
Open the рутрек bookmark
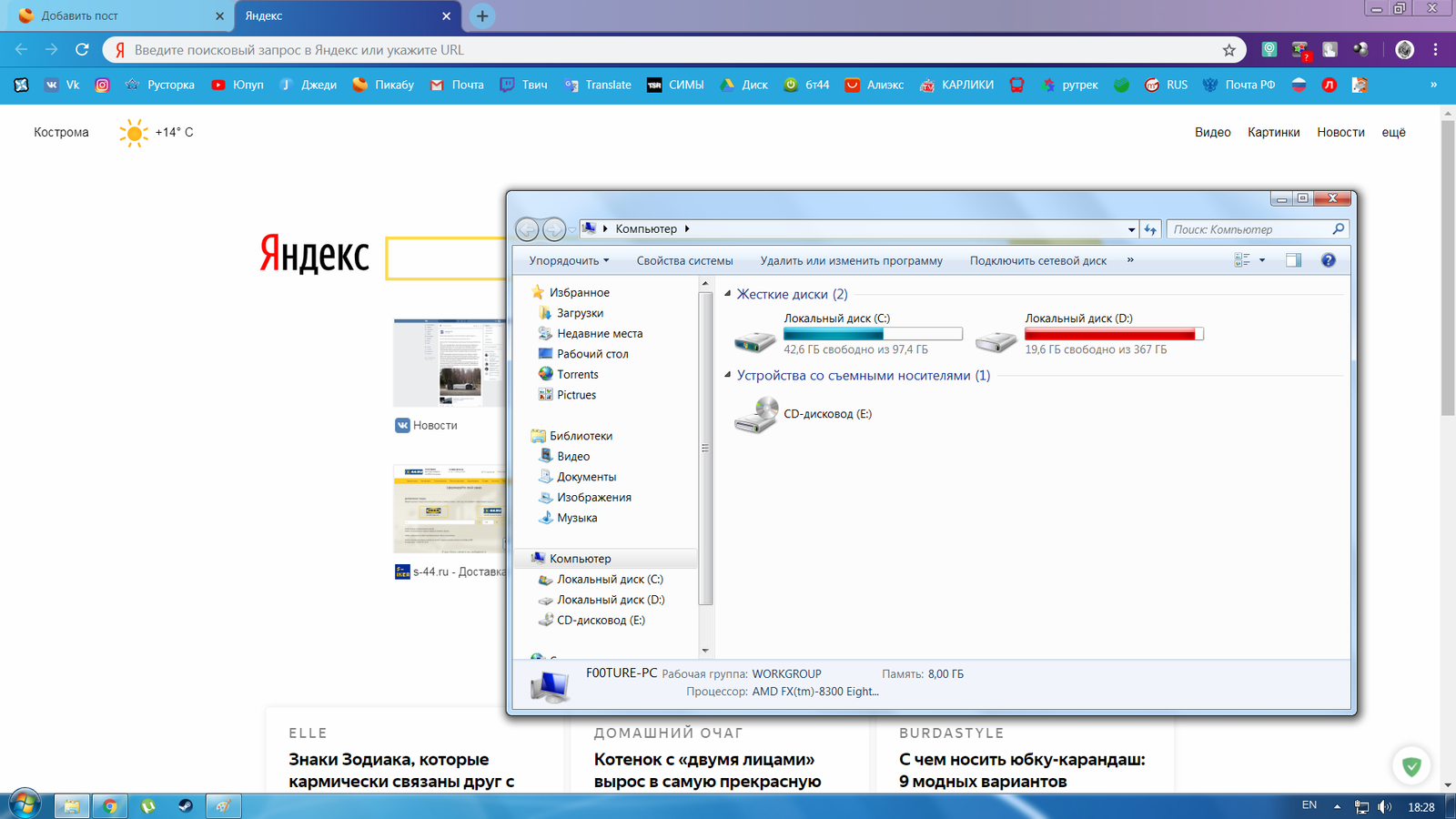(x=1070, y=85)
